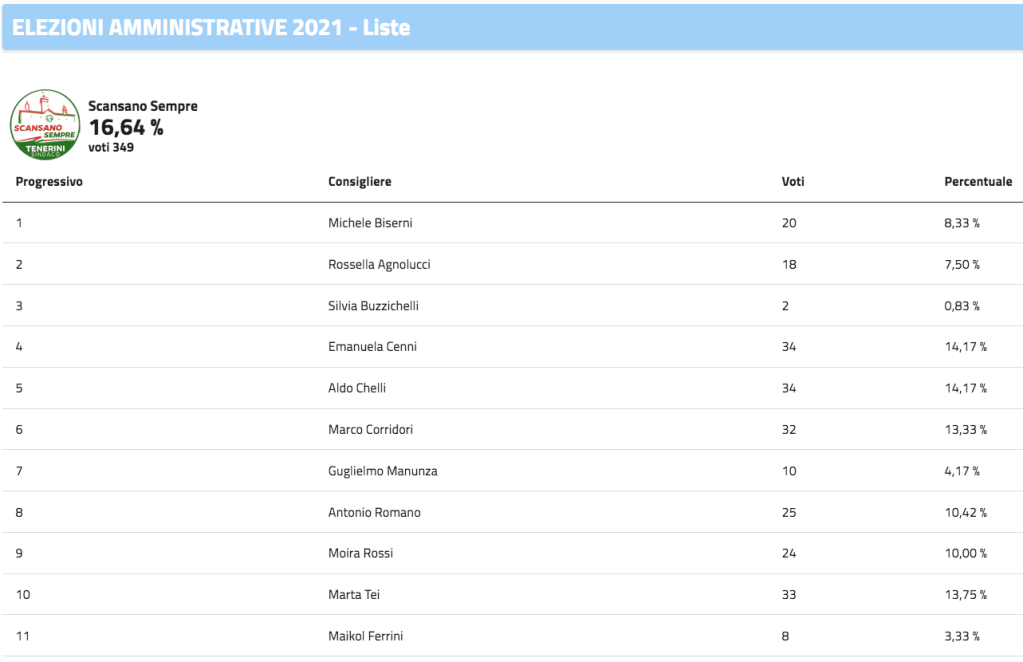Select candidate Michele Biserni

[368, 223]
